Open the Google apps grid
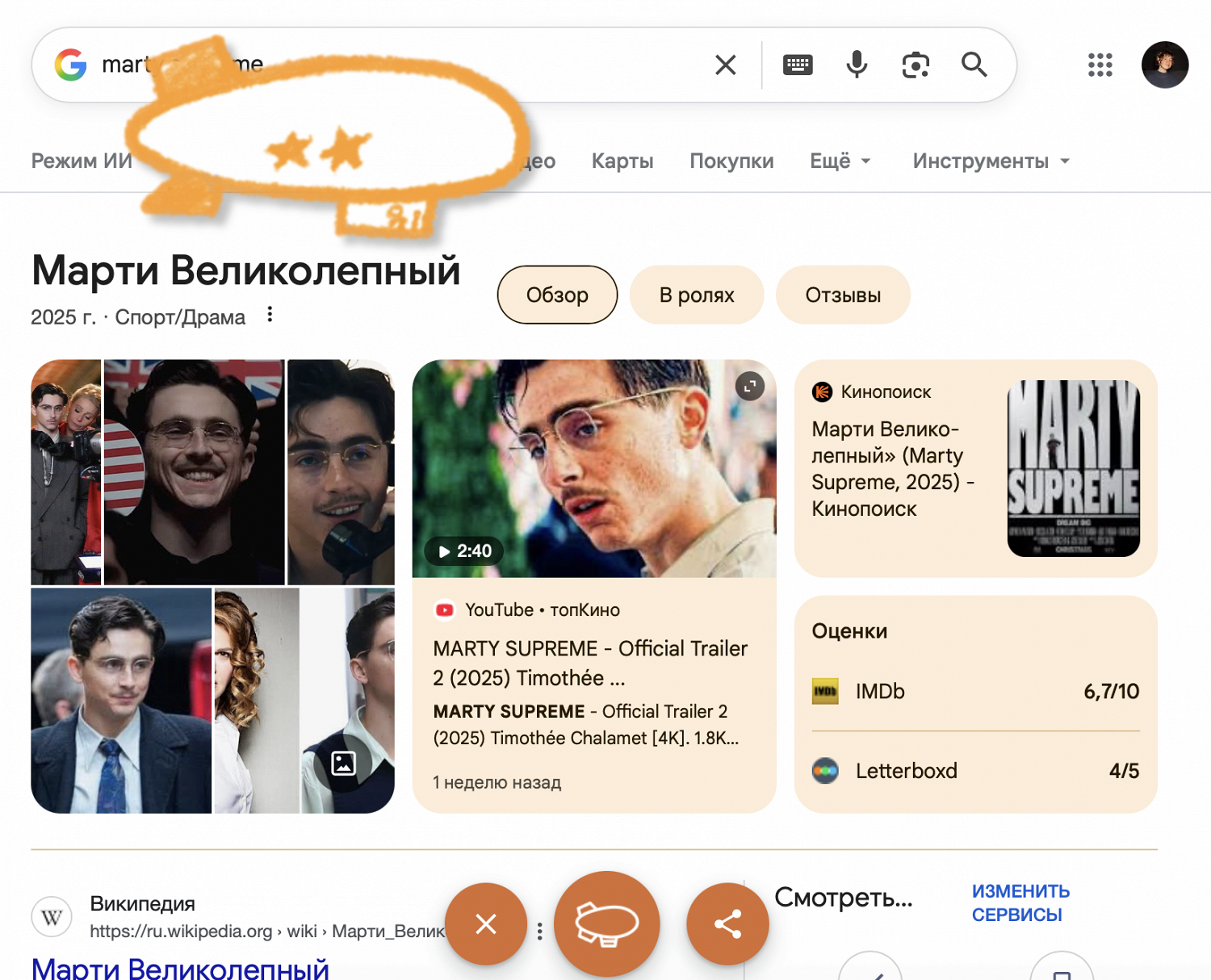Viewport: 1211px width, 980px height. pyautogui.click(x=1100, y=65)
